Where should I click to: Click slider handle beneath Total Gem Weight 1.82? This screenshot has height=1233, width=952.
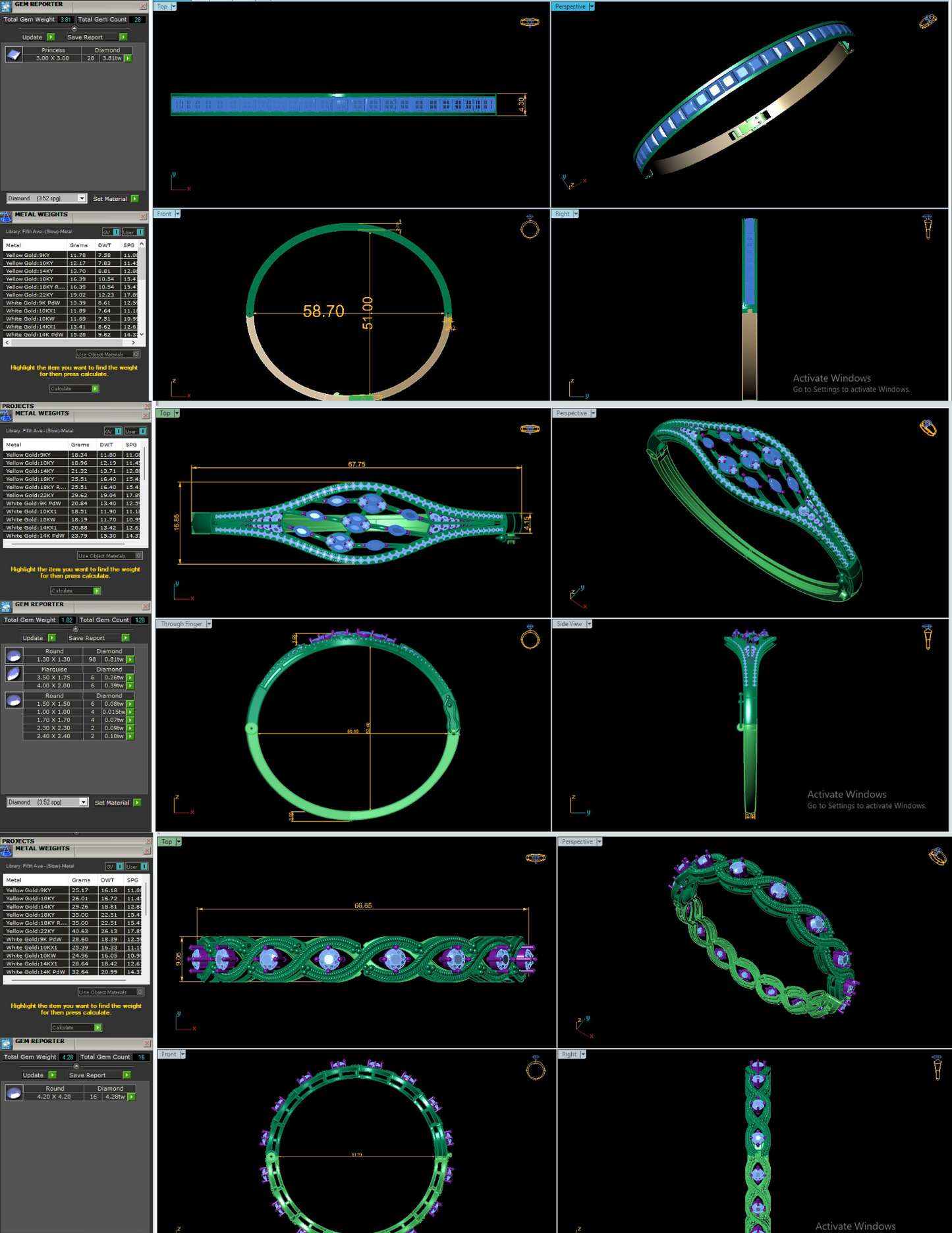pos(75,629)
